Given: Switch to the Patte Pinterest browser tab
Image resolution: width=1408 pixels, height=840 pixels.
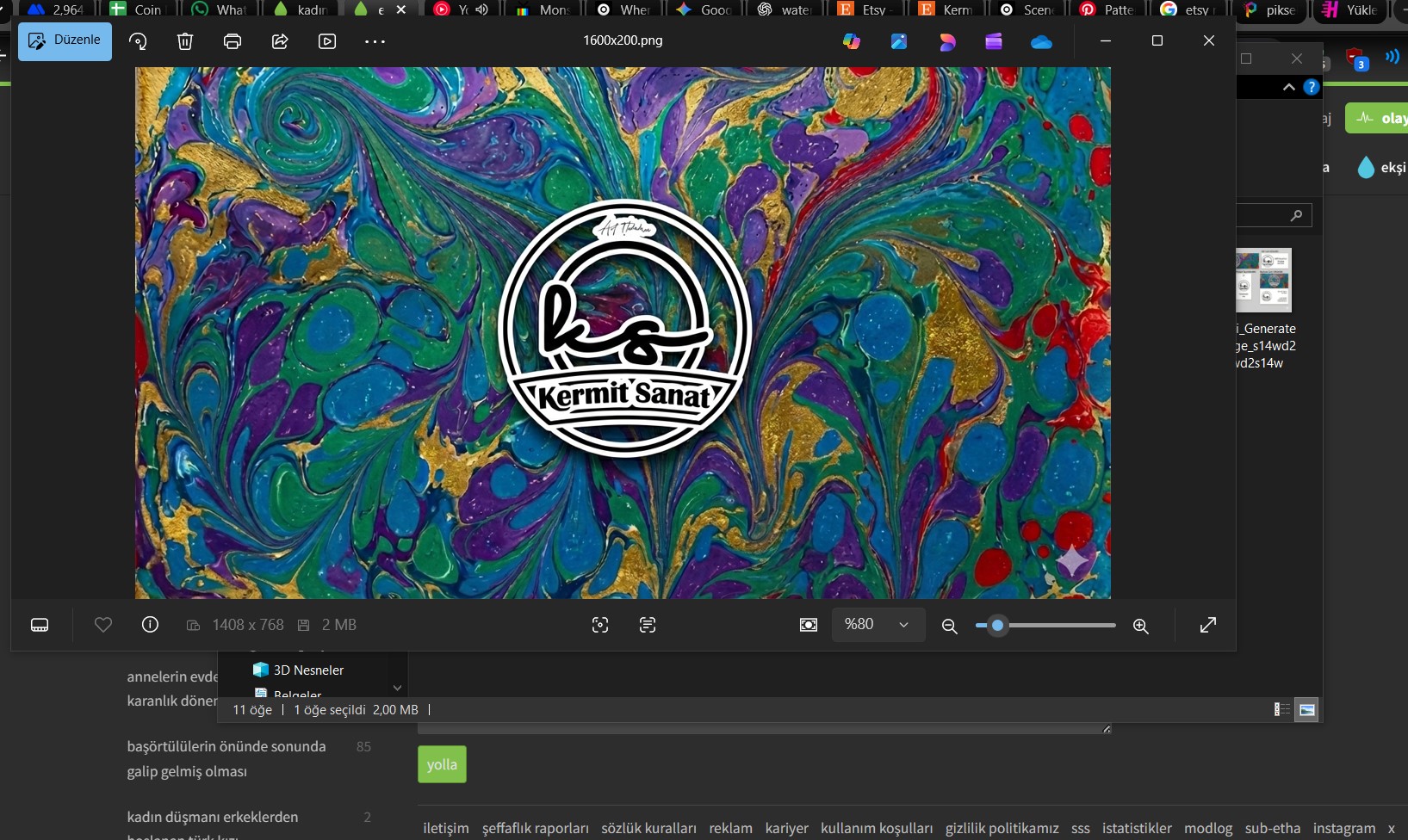Looking at the screenshot, I should coord(1108,9).
